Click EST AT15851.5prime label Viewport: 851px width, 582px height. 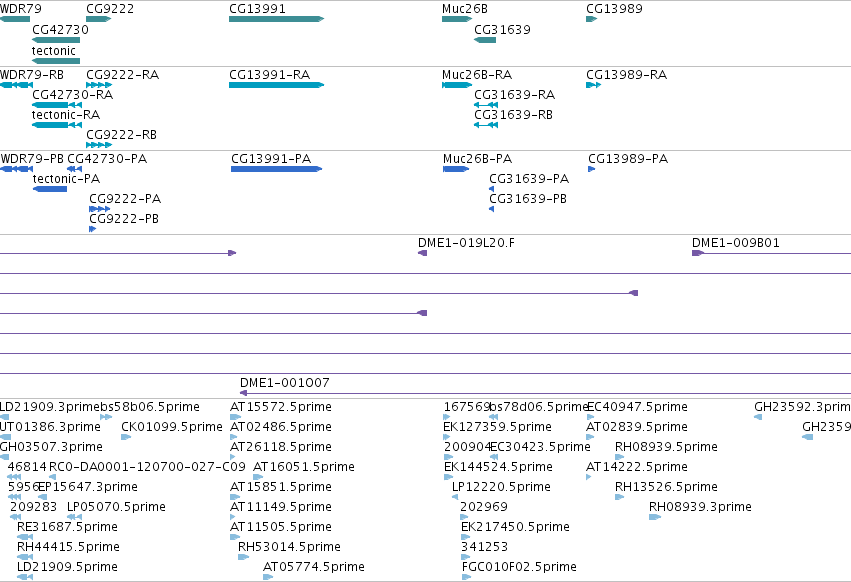pyautogui.click(x=281, y=487)
